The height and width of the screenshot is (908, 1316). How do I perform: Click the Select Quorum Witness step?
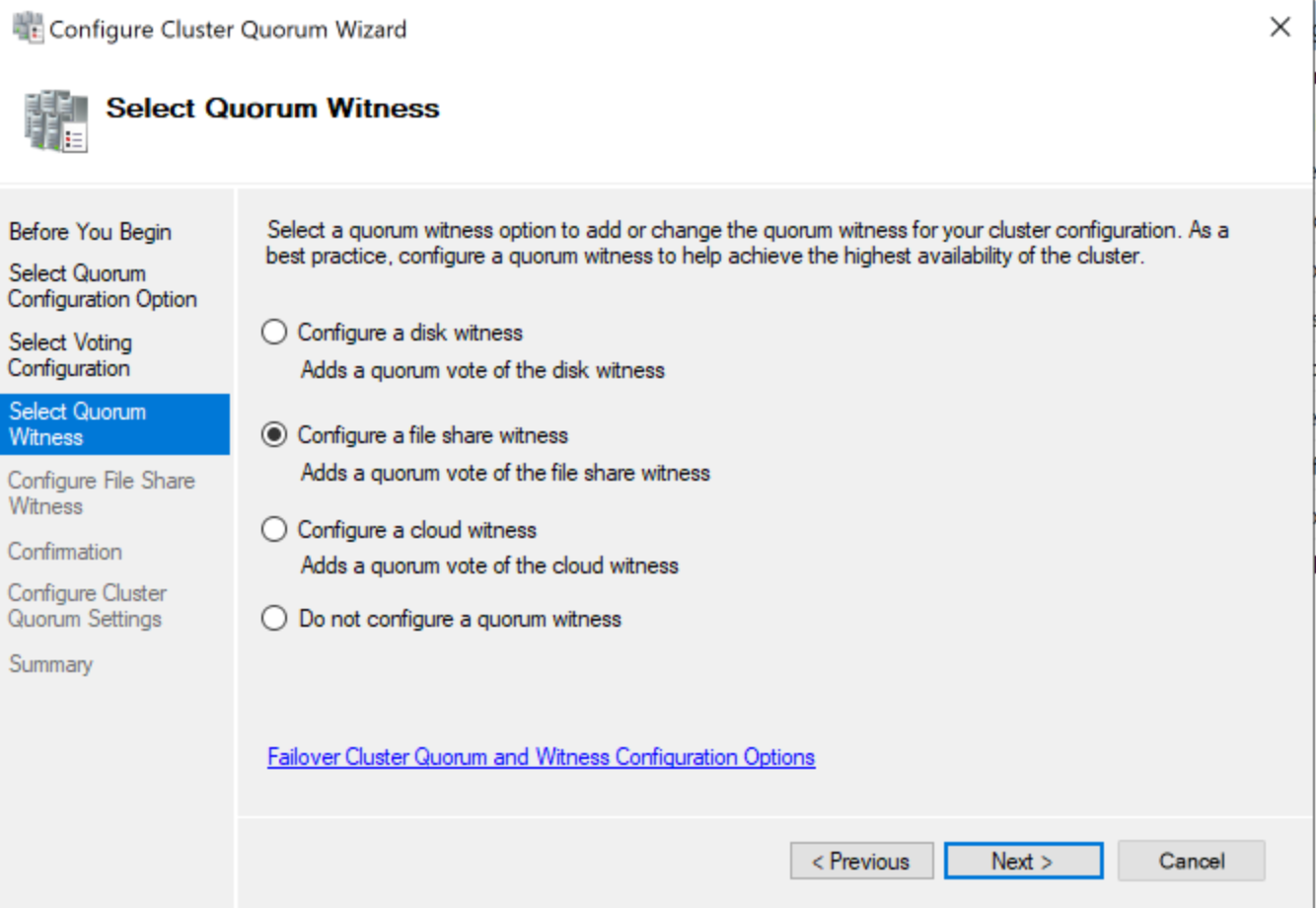[x=78, y=424]
